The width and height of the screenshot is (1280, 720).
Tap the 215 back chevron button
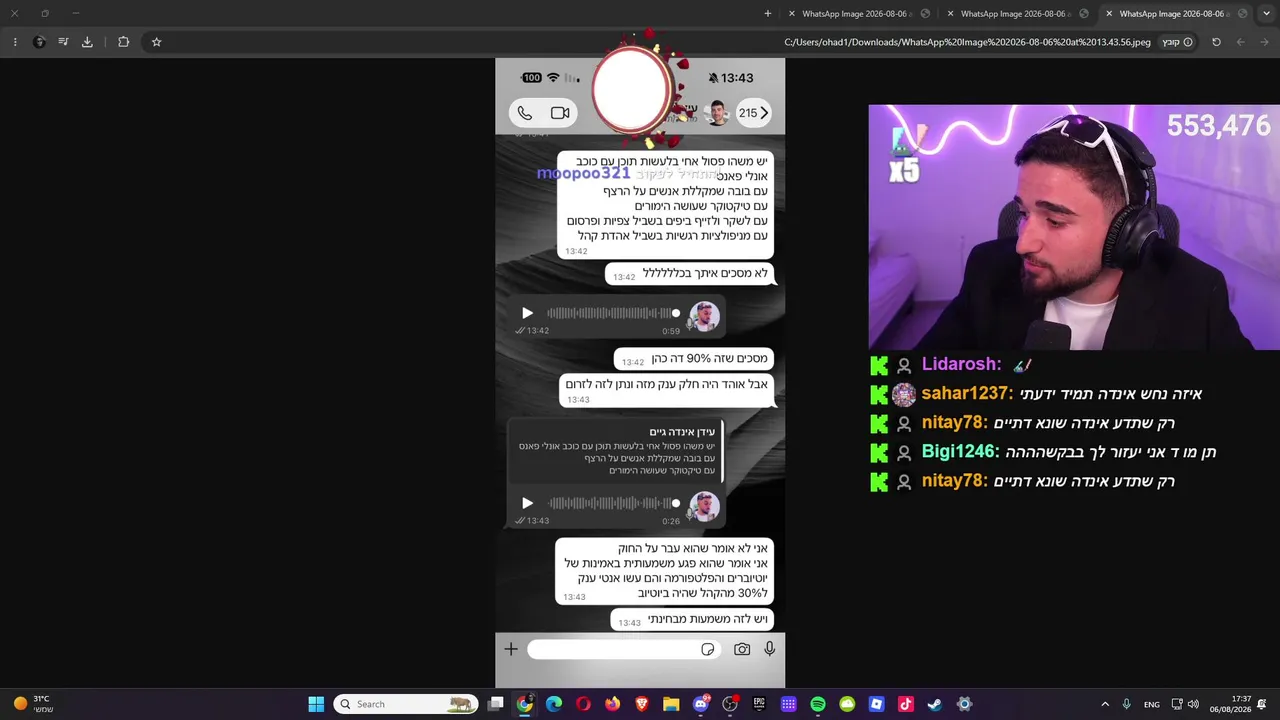754,113
